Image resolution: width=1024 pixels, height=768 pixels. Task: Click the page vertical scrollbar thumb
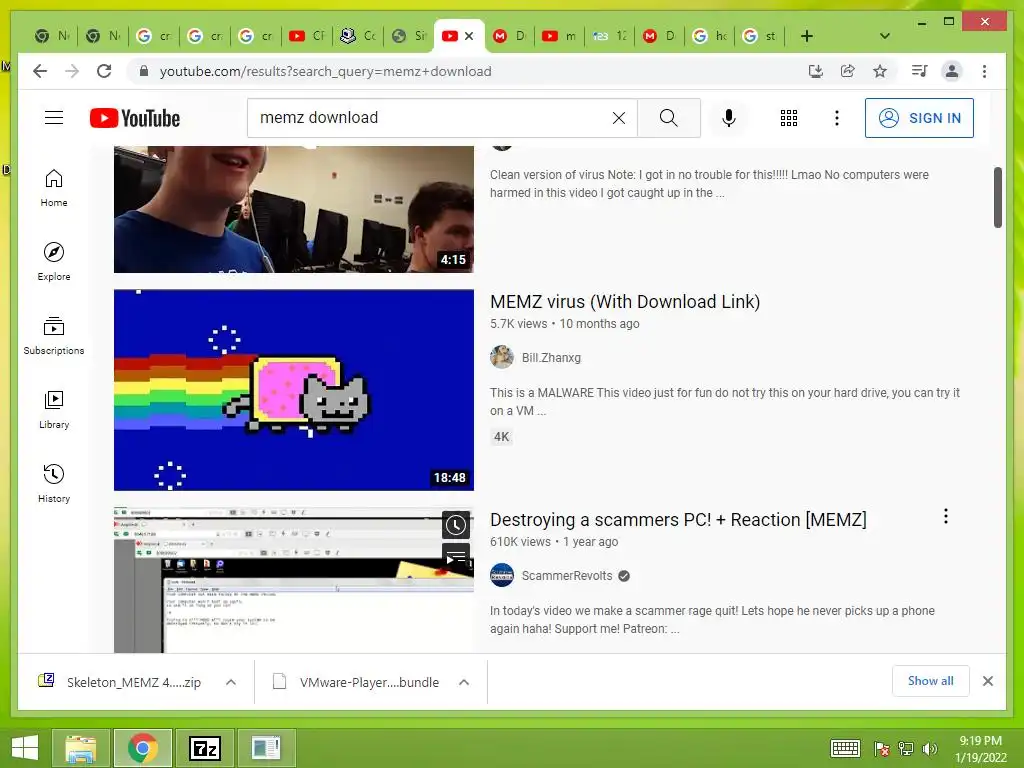pyautogui.click(x=998, y=198)
